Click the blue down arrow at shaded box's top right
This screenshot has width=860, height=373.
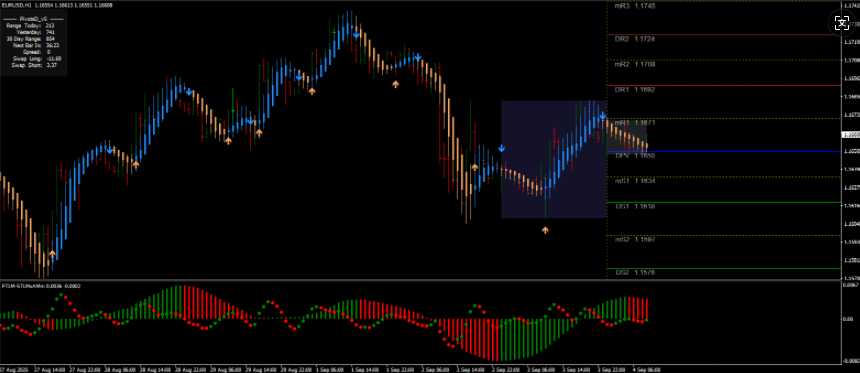(x=603, y=116)
